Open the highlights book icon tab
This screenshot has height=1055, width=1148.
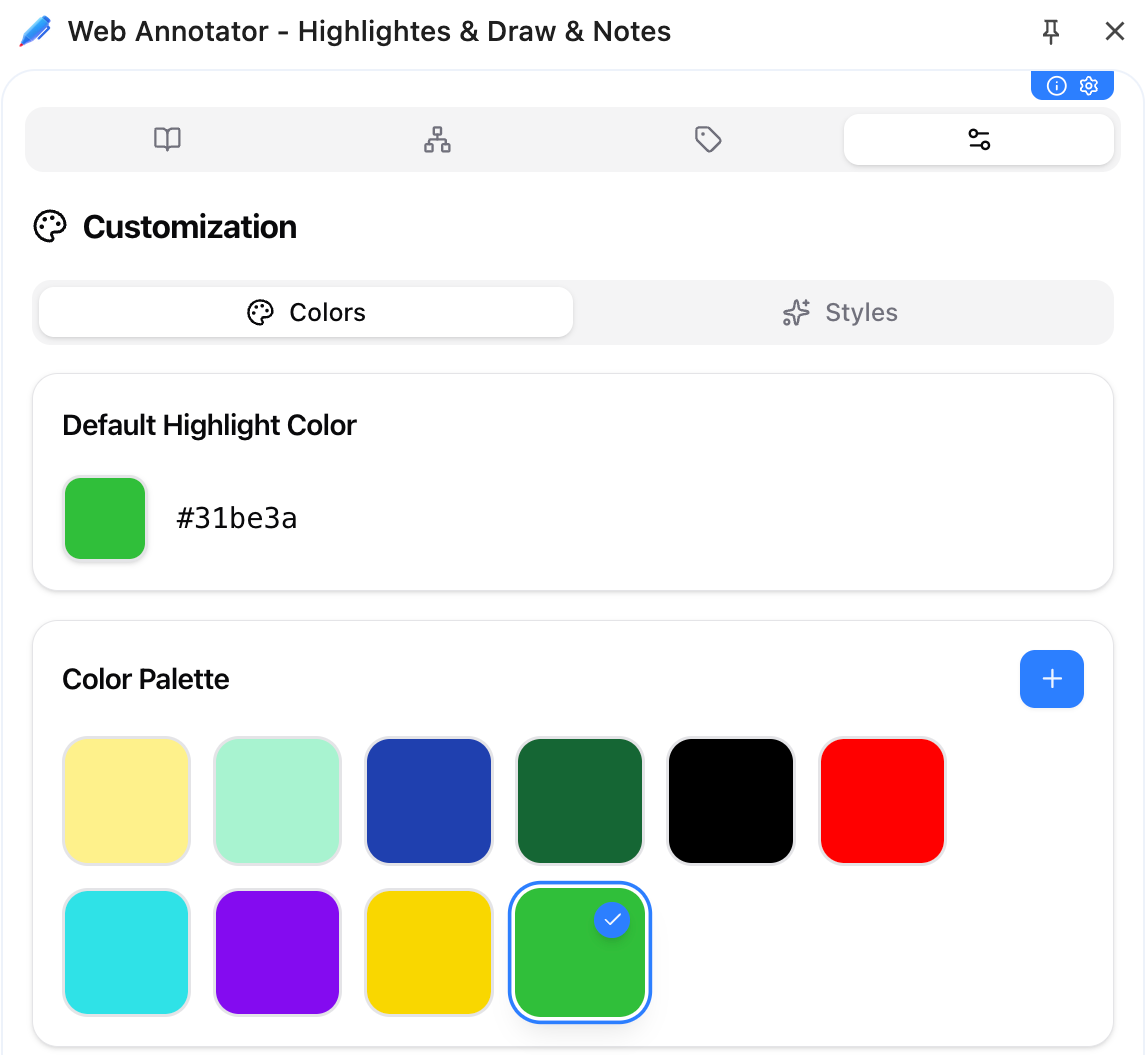click(167, 139)
